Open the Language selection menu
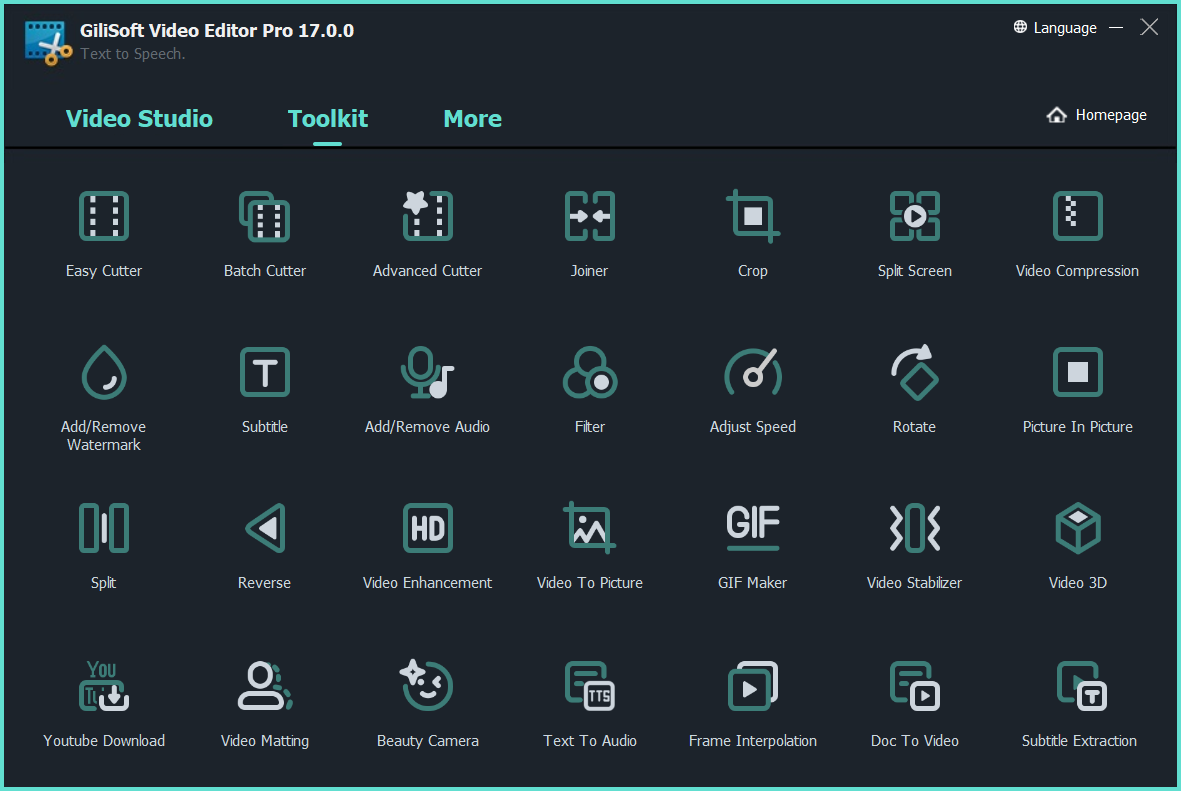Screen dimensions: 1181x791 pos(1055,28)
